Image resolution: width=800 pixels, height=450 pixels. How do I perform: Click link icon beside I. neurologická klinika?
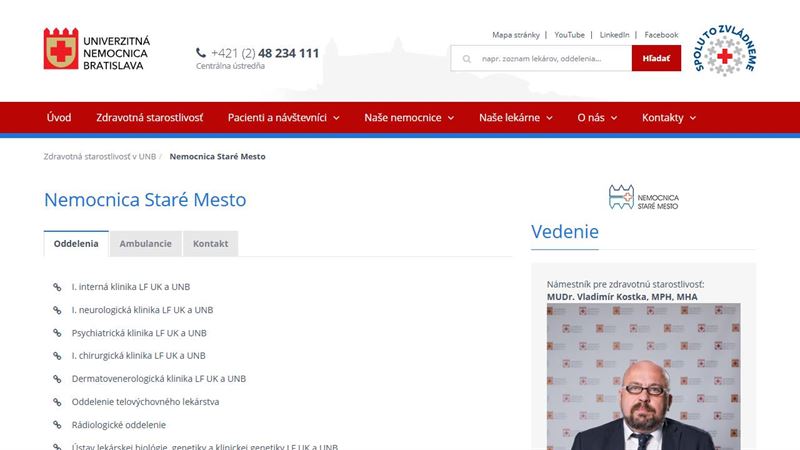coord(57,310)
